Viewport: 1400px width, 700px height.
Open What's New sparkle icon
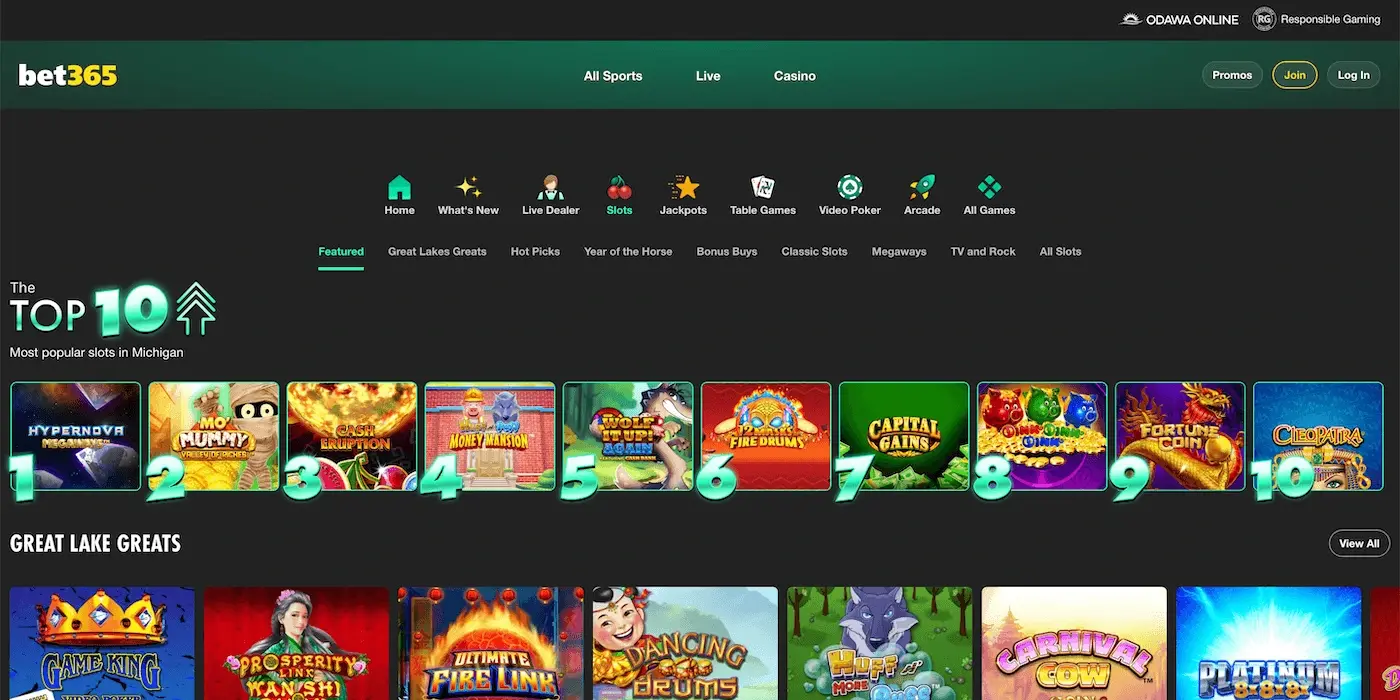[x=468, y=187]
